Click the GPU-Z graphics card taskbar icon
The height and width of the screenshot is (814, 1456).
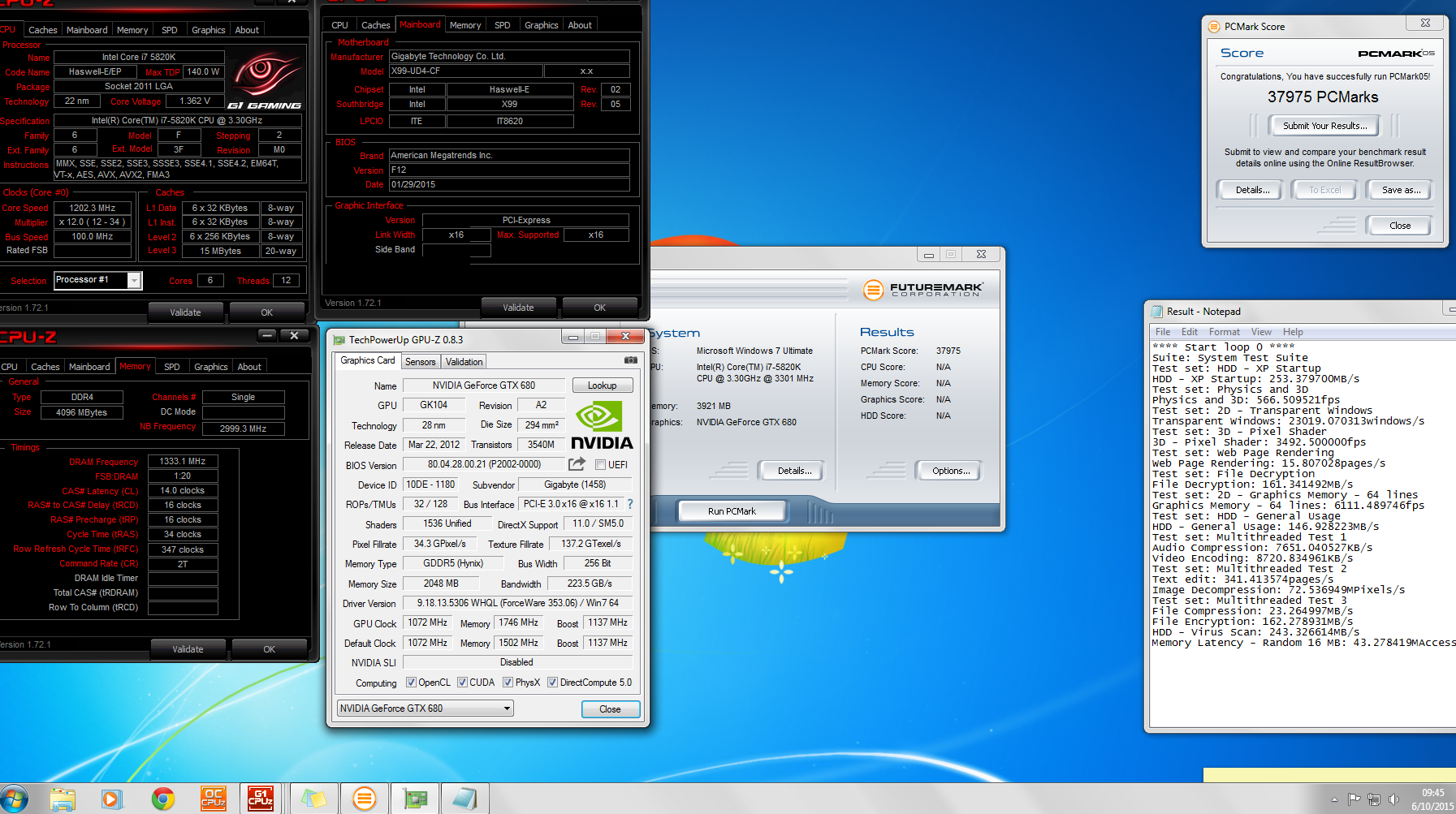click(x=415, y=799)
